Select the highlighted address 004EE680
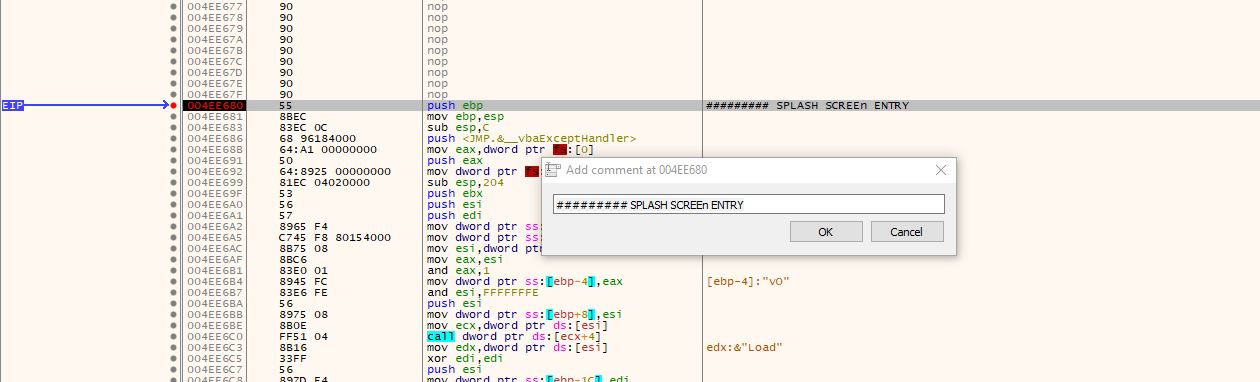1260x382 pixels. [x=215, y=105]
